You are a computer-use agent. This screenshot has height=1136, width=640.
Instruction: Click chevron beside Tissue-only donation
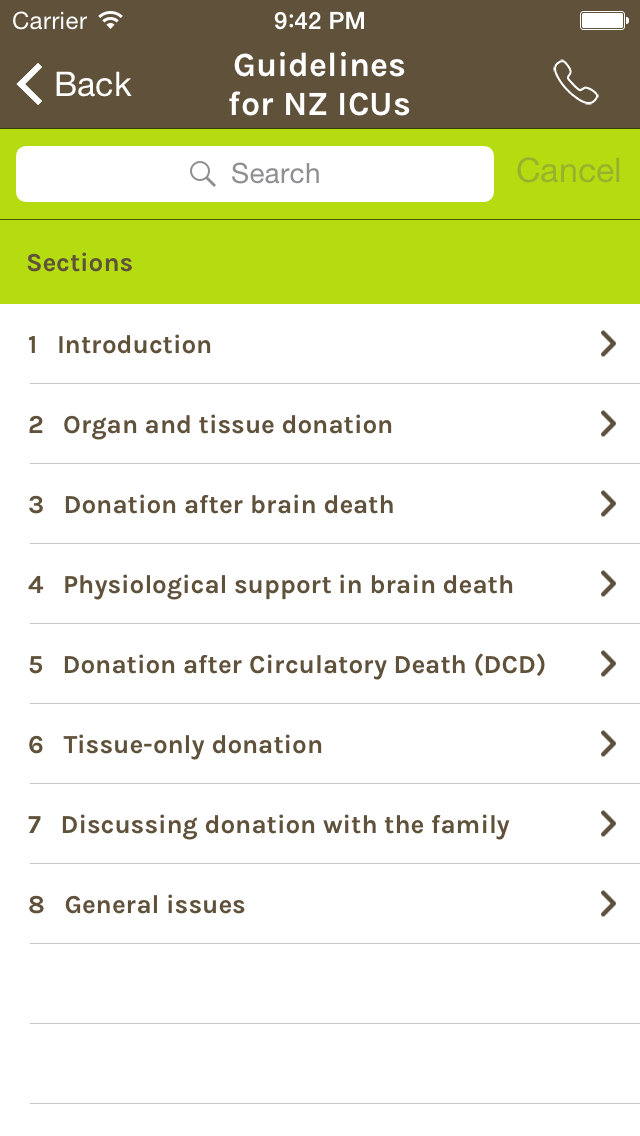pos(608,744)
